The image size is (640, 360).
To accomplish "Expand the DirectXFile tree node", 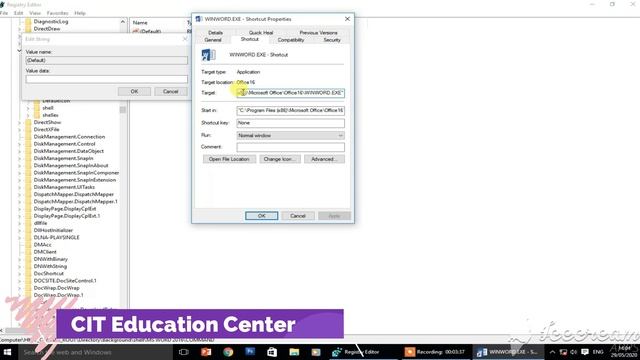I will (x=20, y=129).
